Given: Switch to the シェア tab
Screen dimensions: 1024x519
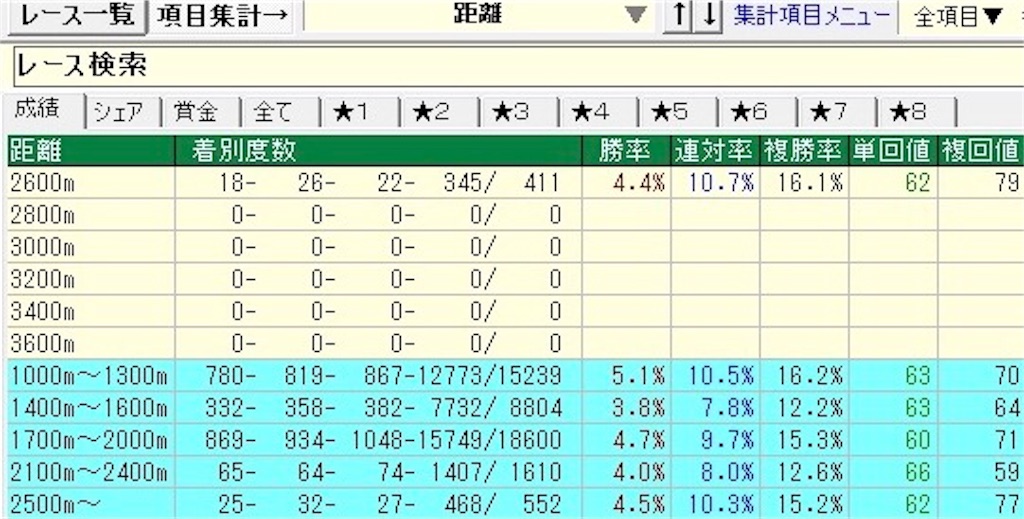Looking at the screenshot, I should [x=123, y=113].
